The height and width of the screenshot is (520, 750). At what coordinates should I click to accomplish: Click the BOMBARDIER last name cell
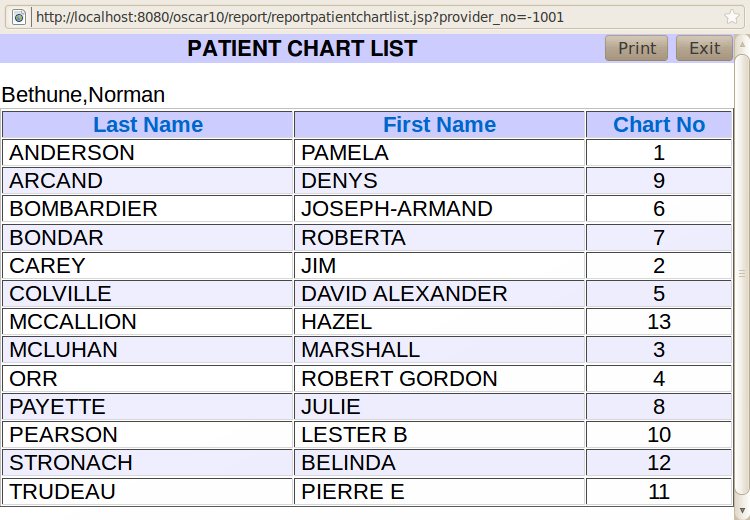tap(84, 209)
